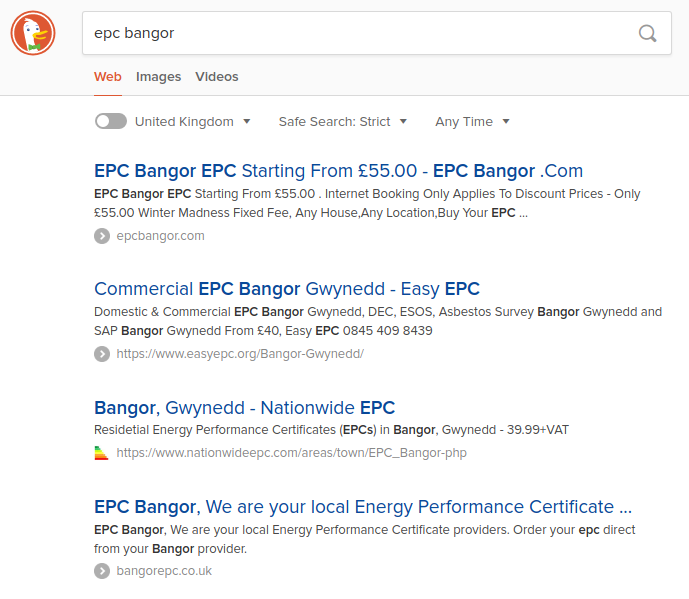Click the nationwideepc.com energy rating favicon
Viewport: 689px width, 599px height.
click(101, 453)
